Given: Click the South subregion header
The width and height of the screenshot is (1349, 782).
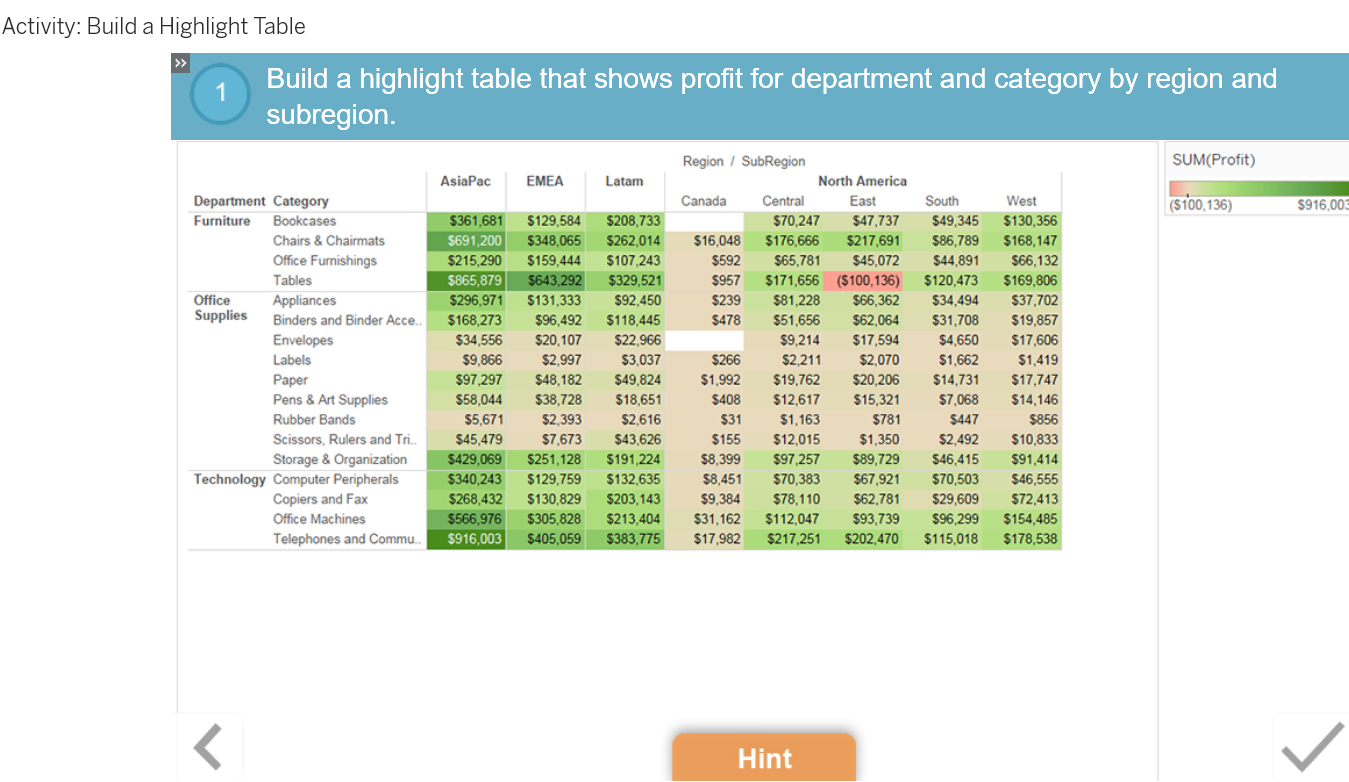Looking at the screenshot, I should coord(942,201).
